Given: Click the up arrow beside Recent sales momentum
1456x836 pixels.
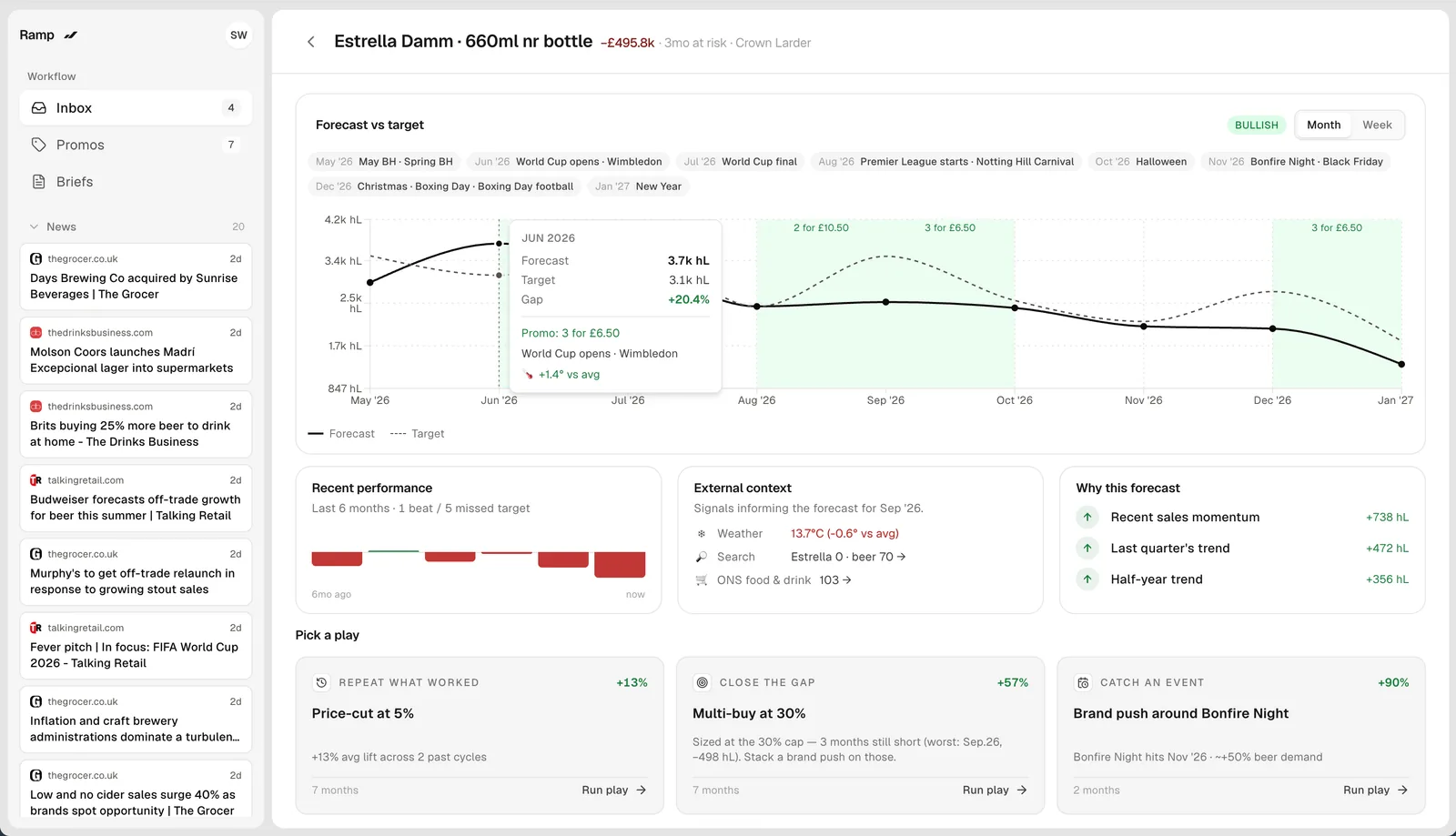Looking at the screenshot, I should coord(1087,518).
